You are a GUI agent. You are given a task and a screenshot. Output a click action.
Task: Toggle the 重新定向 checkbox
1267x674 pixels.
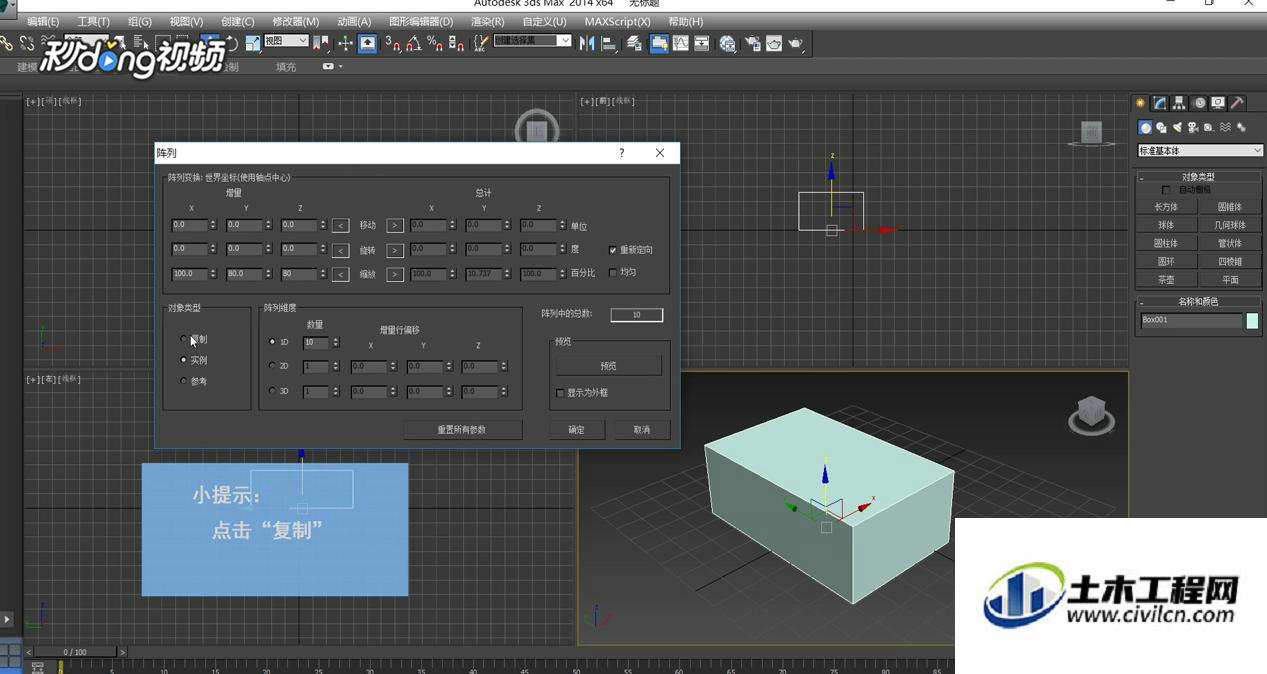613,250
